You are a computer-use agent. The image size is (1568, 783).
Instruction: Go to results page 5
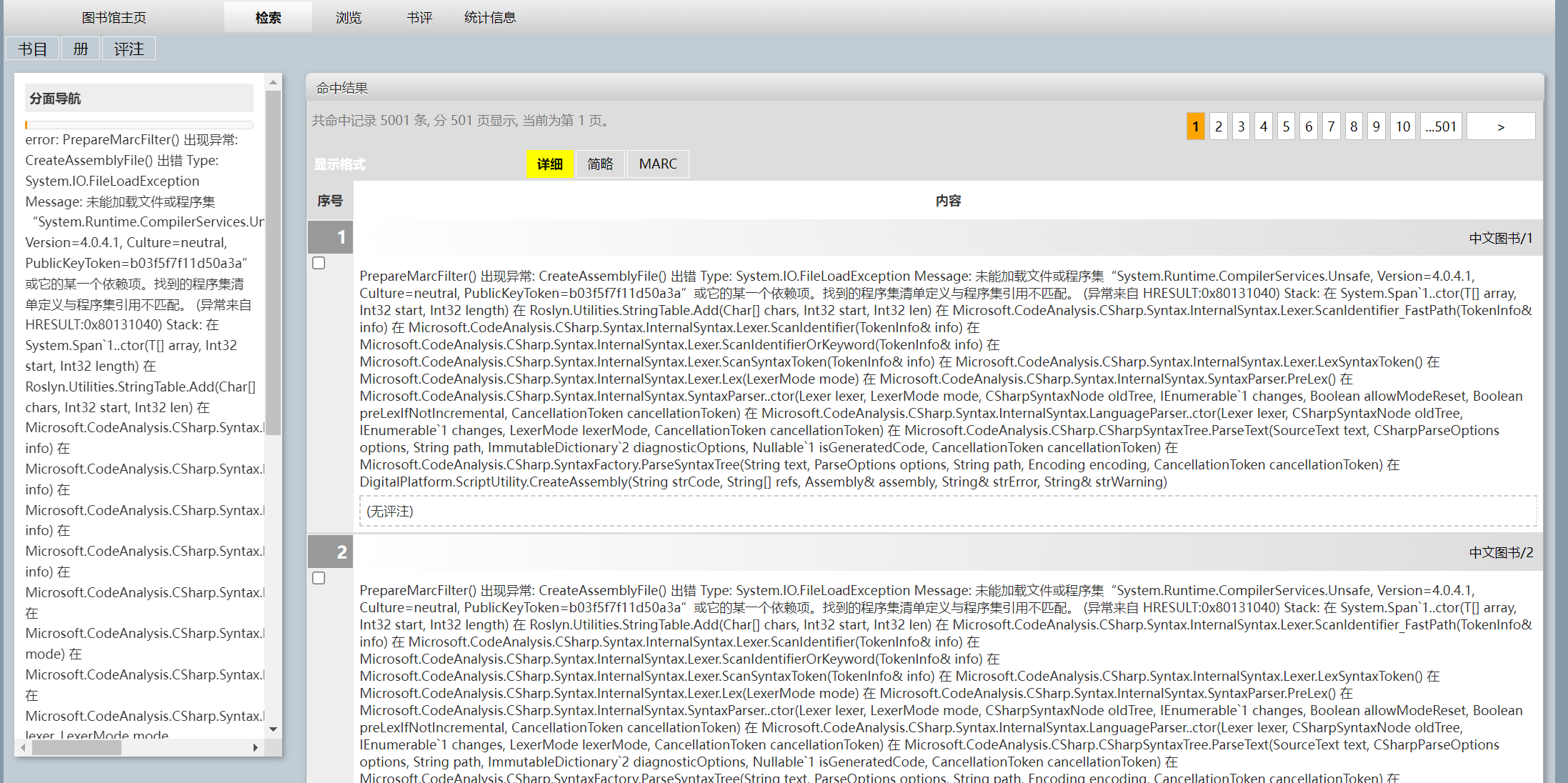1286,126
